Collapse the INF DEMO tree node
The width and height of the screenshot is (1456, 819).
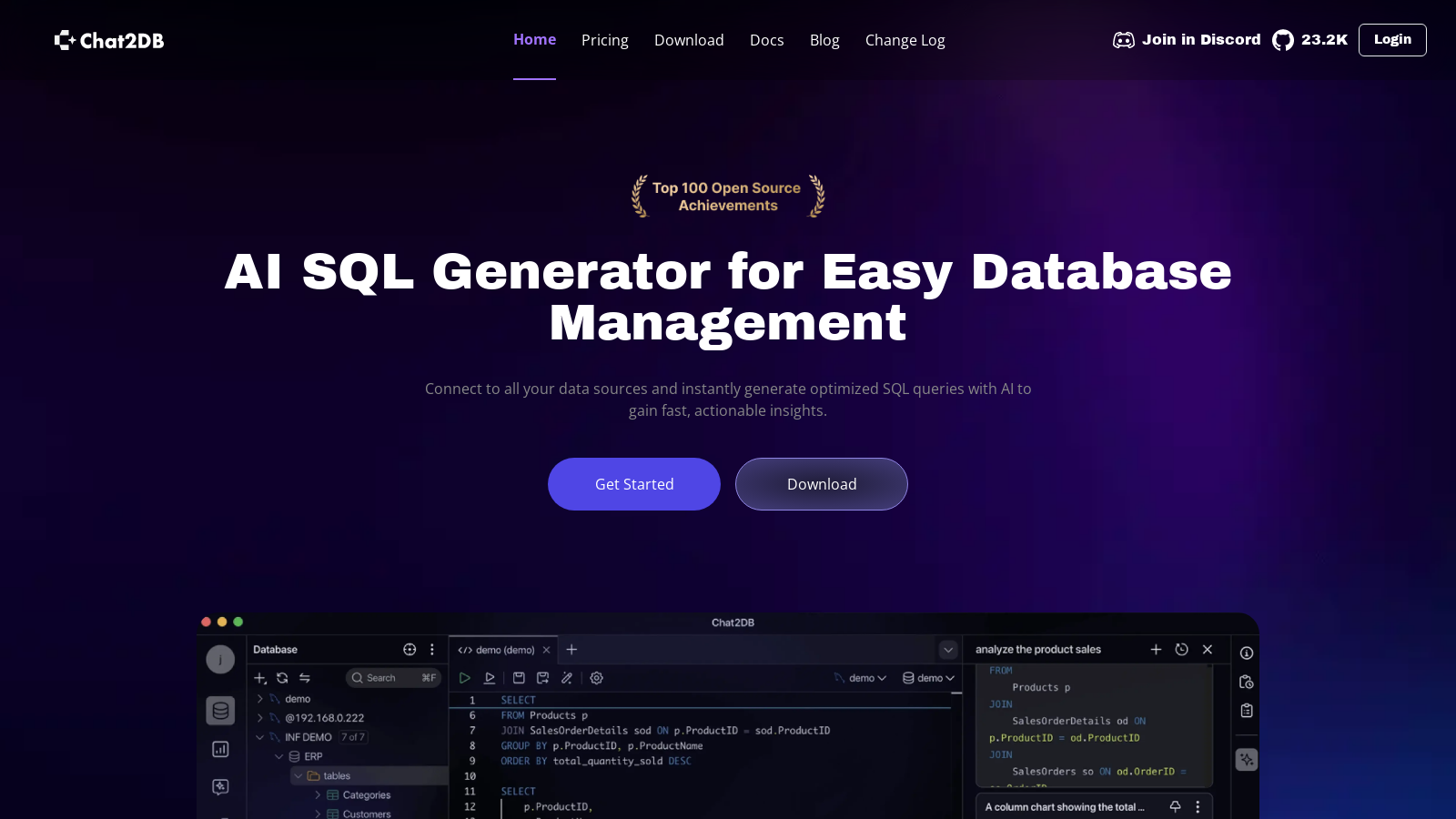(260, 737)
